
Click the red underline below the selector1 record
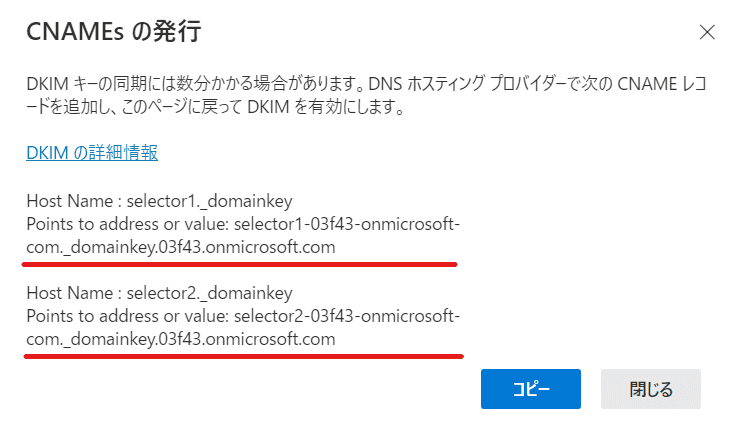click(240, 265)
